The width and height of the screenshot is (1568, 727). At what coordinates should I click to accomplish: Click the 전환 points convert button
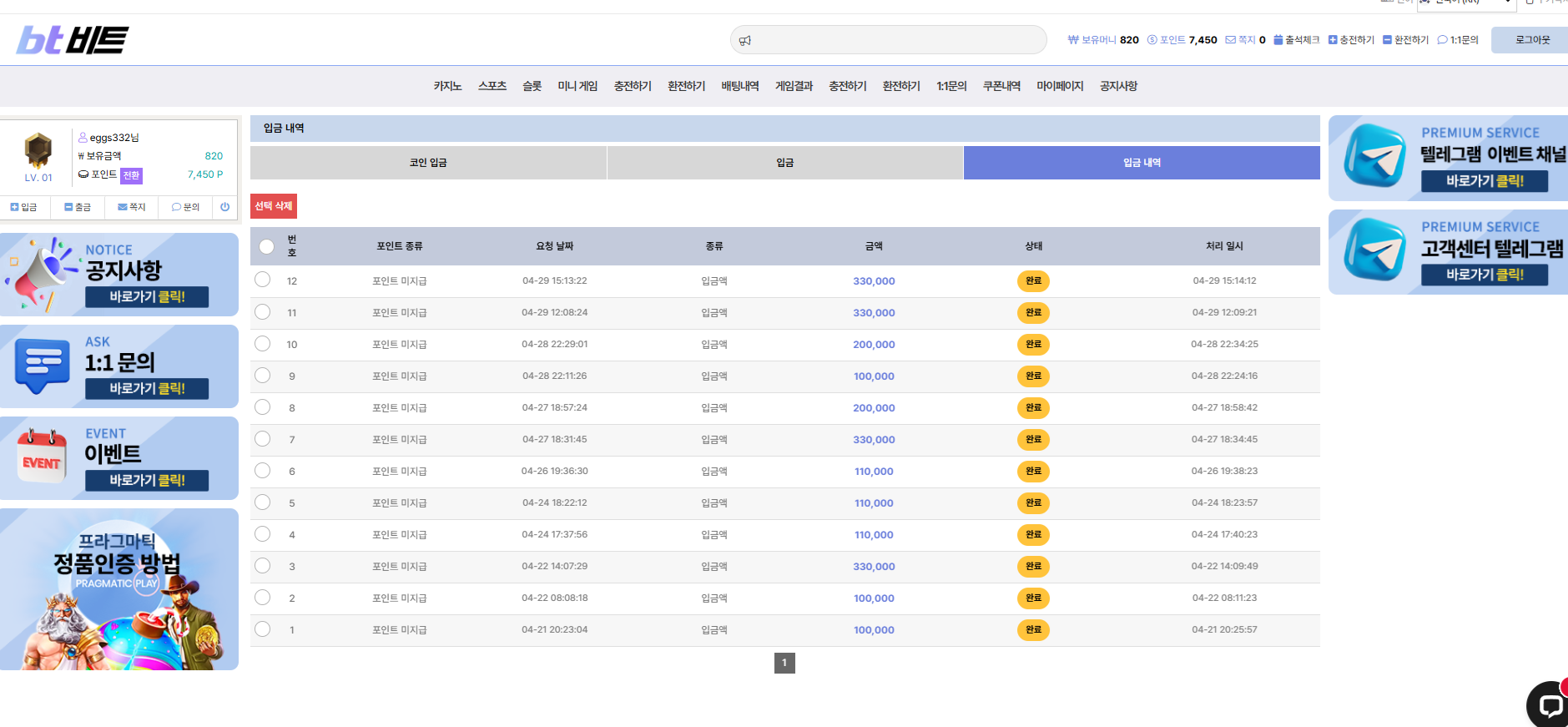click(132, 175)
